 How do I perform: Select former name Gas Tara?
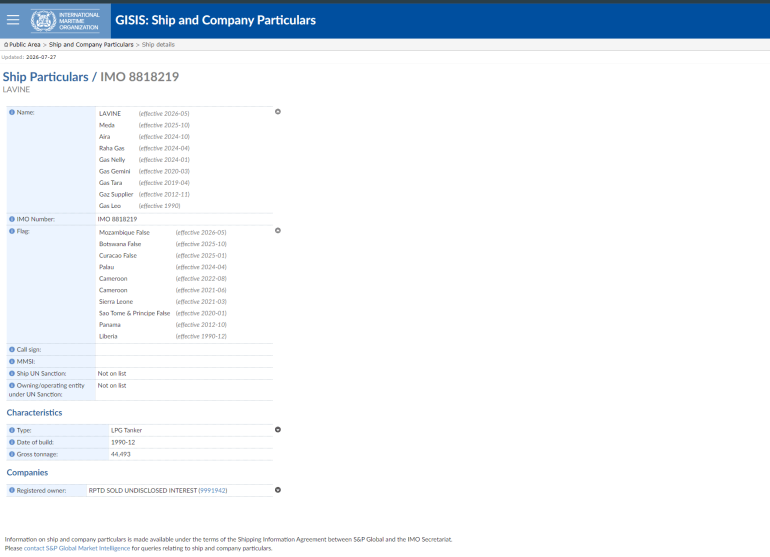click(x=110, y=183)
